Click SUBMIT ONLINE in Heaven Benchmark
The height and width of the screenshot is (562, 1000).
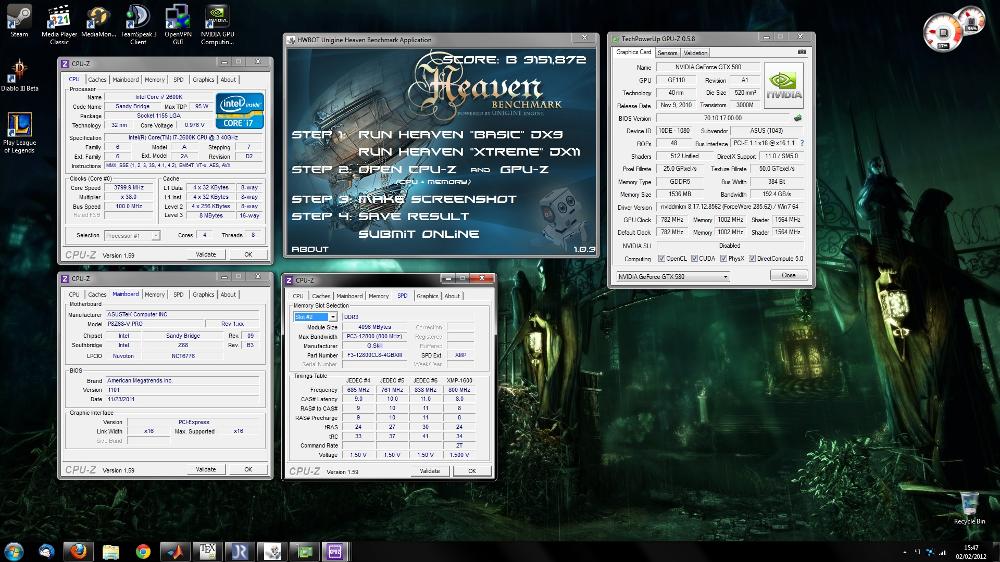pos(418,234)
